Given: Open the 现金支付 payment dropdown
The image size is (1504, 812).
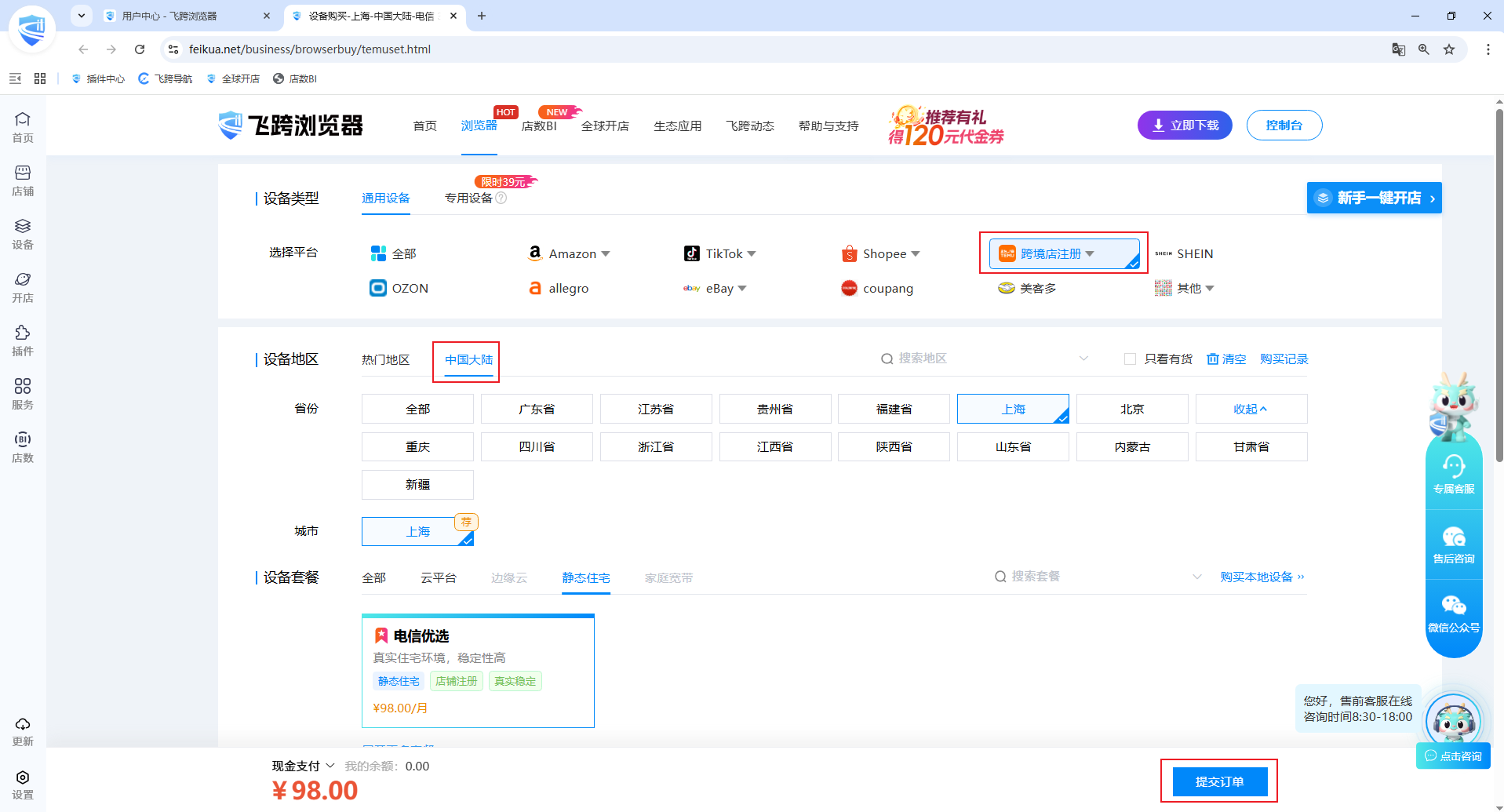Looking at the screenshot, I should (304, 766).
